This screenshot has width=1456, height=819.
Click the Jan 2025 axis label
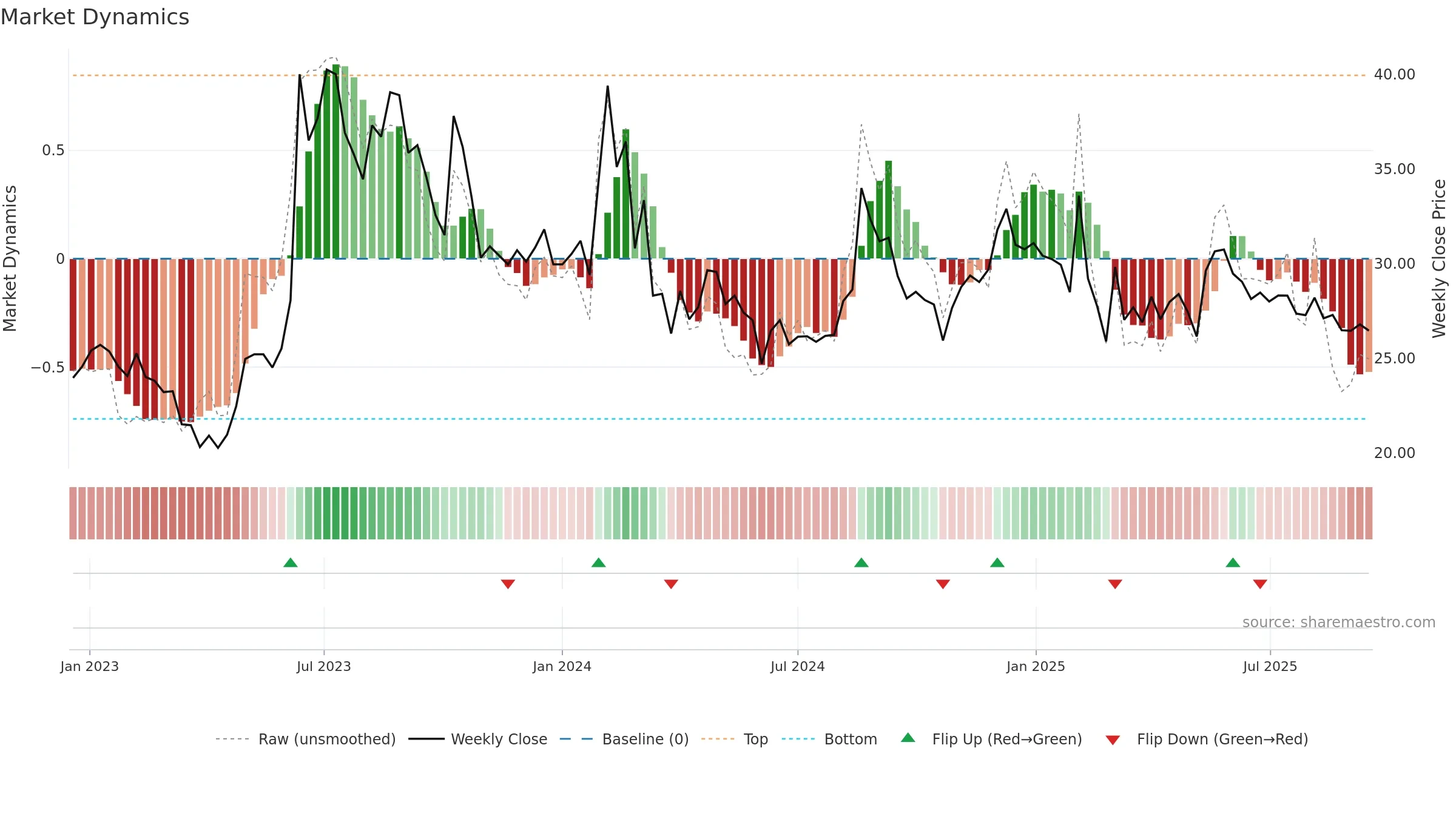pos(1036,666)
